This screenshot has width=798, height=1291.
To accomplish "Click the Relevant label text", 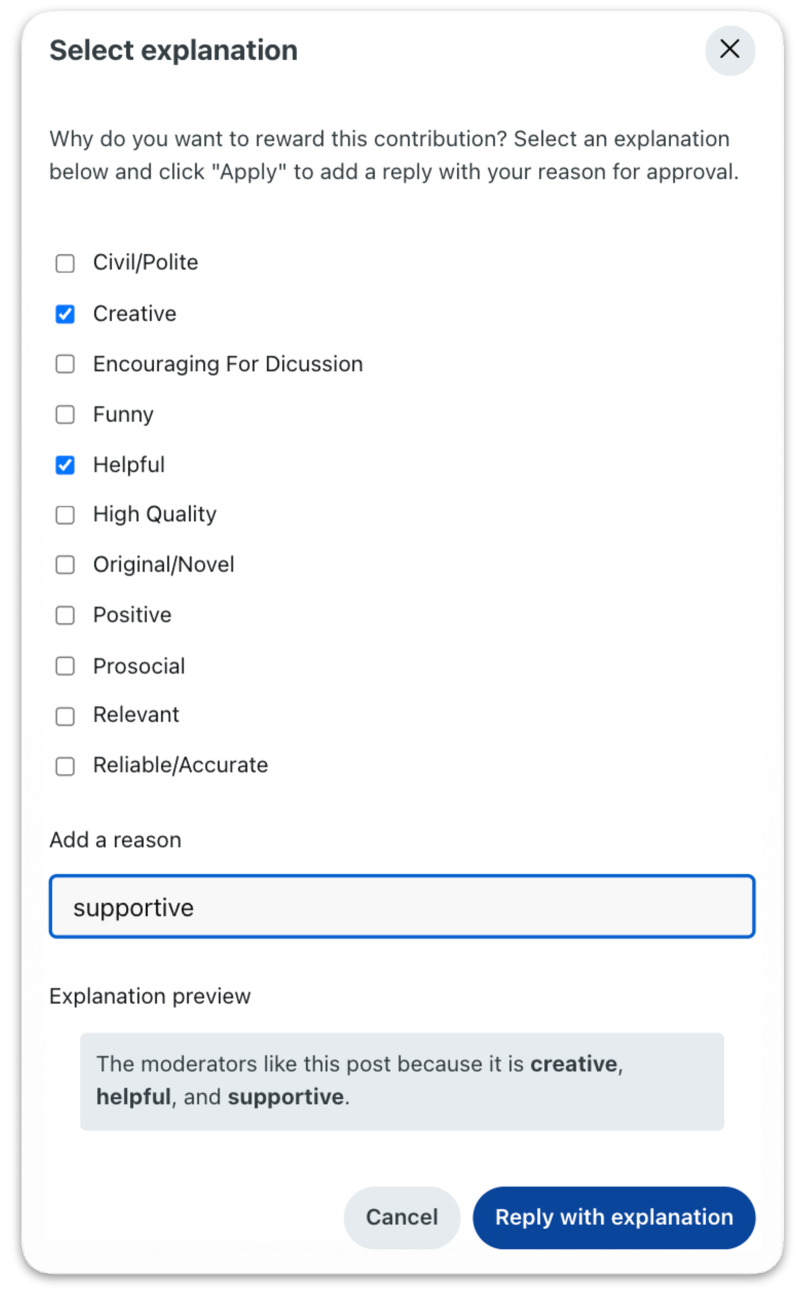I will point(136,715).
